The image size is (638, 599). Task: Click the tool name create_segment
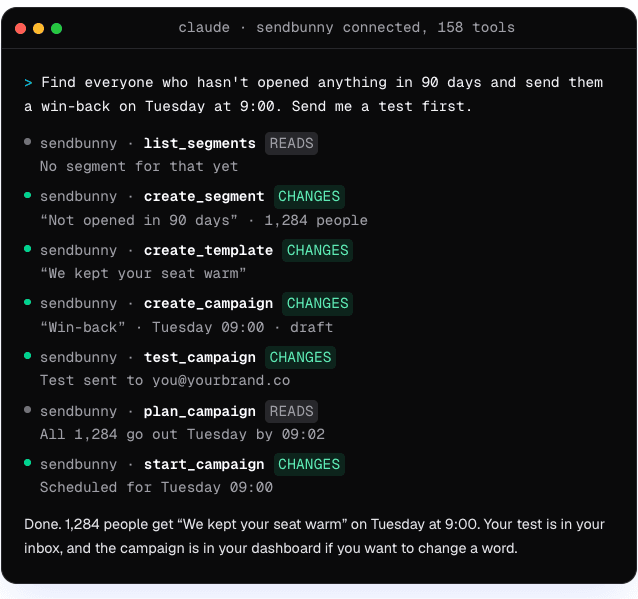coord(204,197)
